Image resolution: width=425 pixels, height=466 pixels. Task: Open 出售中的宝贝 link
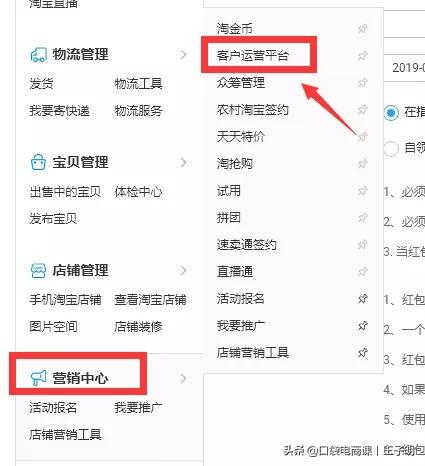[x=65, y=192]
